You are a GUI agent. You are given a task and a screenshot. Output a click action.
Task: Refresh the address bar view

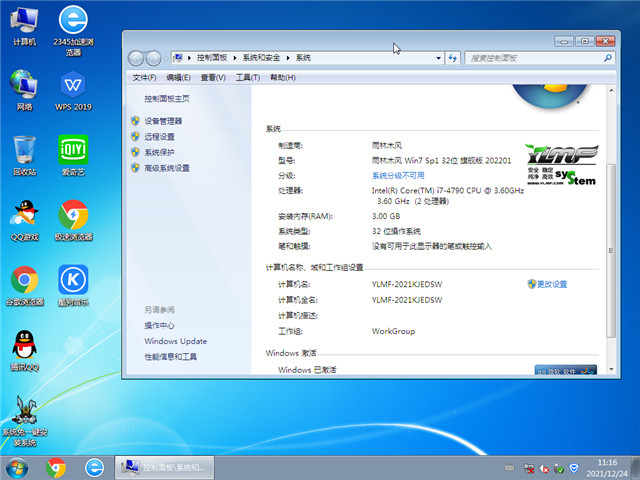tap(453, 58)
